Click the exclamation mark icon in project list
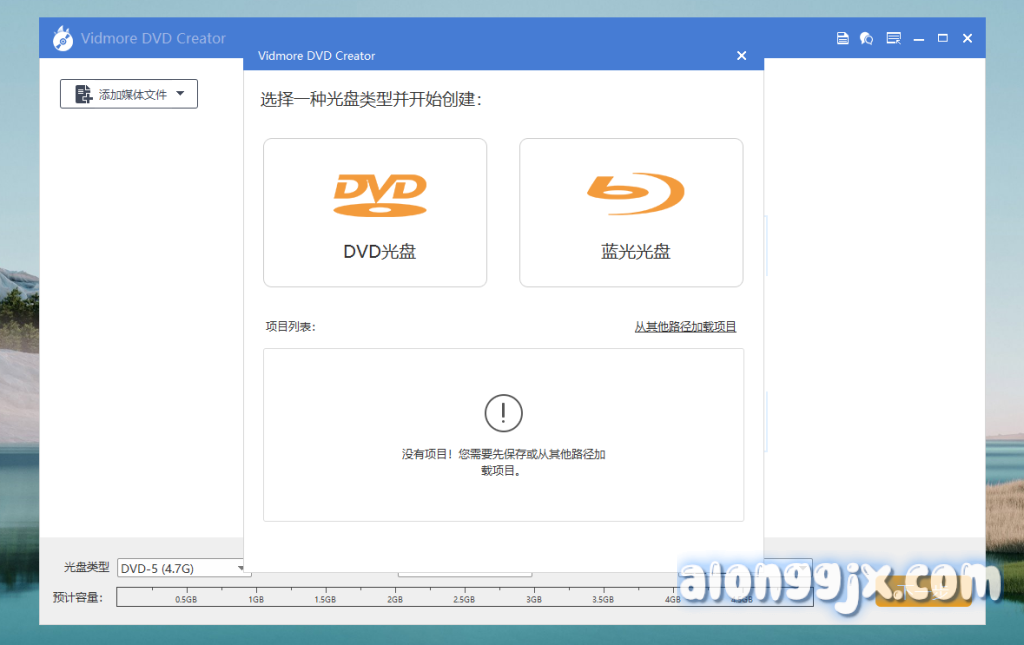1024x645 pixels. tap(503, 412)
